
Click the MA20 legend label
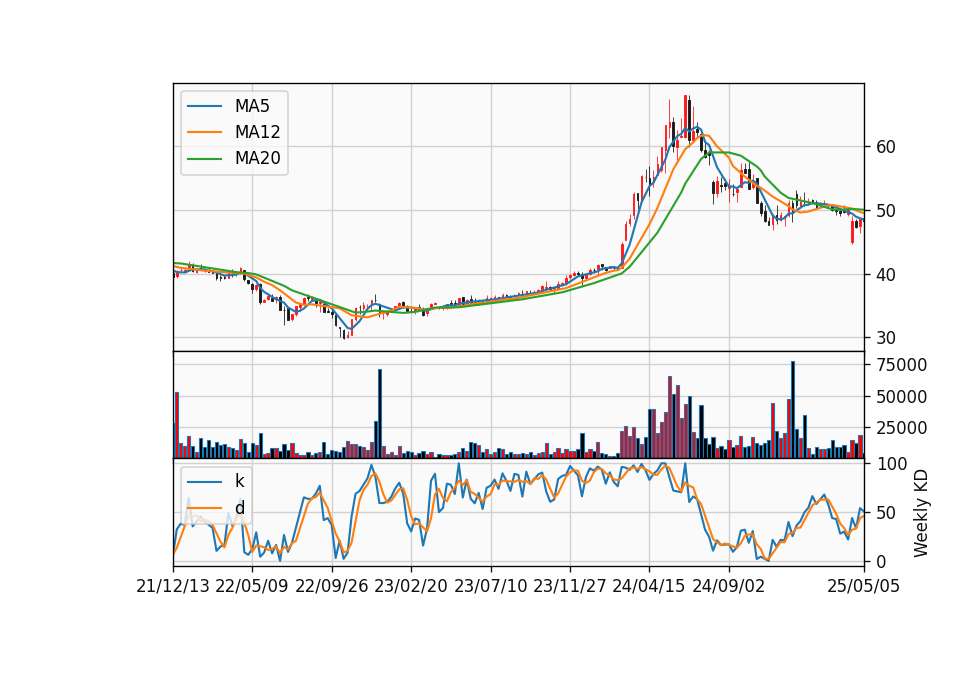pyautogui.click(x=257, y=158)
